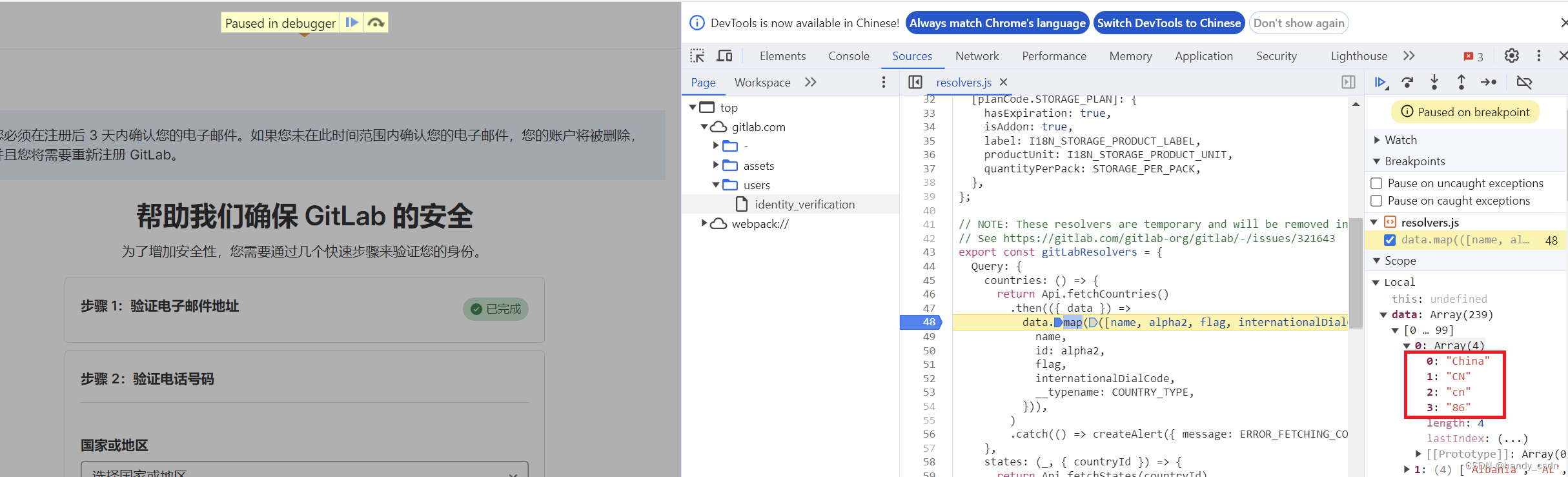The height and width of the screenshot is (477, 1568).
Task: Click Don't show again
Action: coord(1299,23)
